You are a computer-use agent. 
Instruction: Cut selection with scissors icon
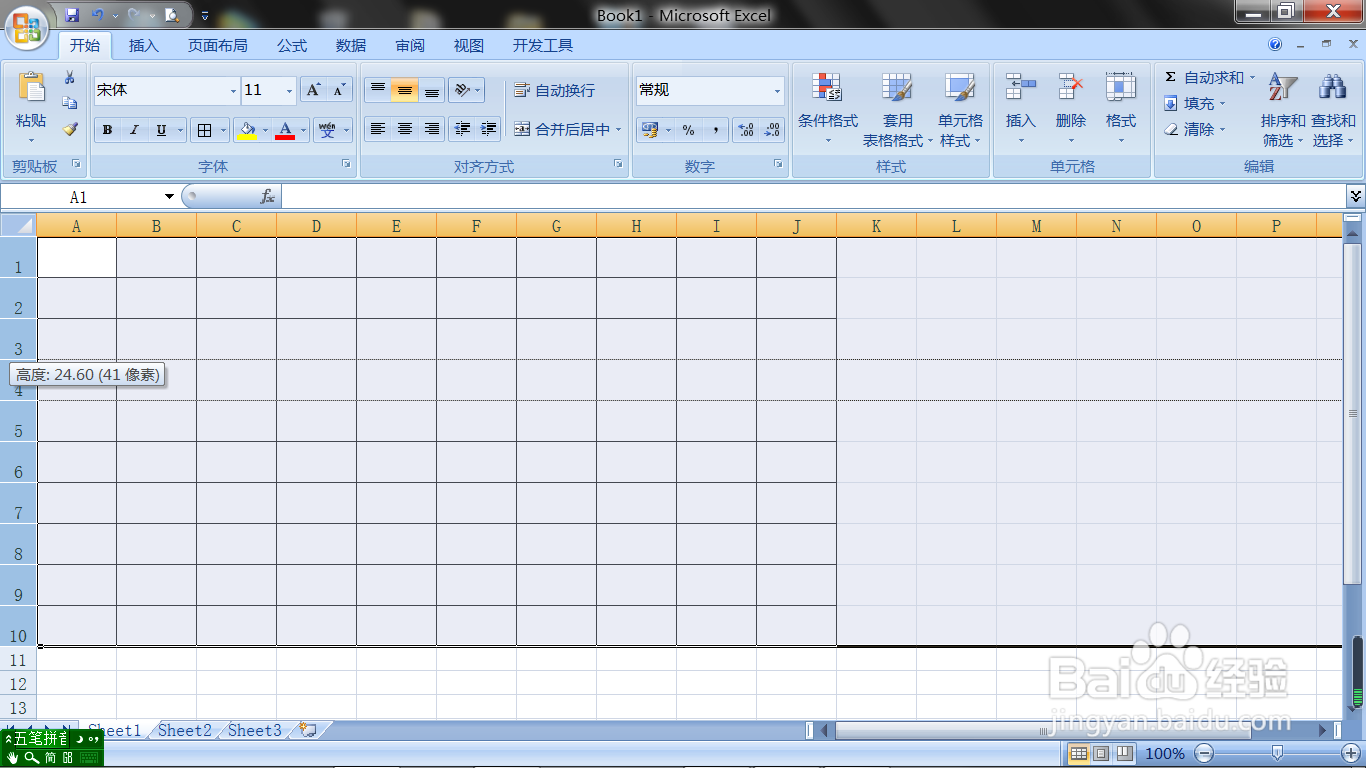point(70,77)
